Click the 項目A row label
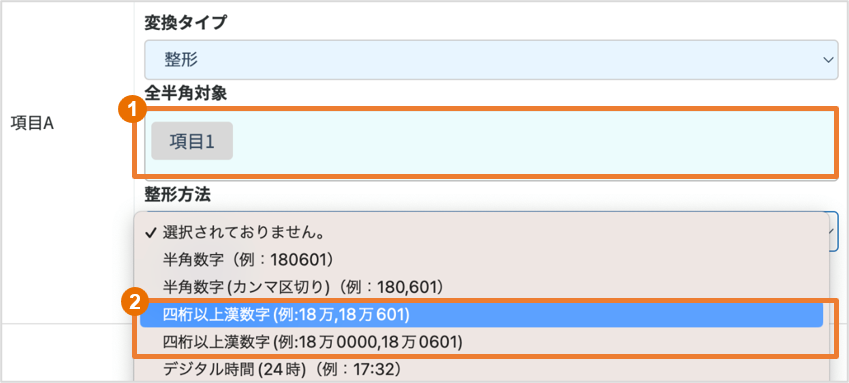This screenshot has height=383, width=849. [x=32, y=124]
